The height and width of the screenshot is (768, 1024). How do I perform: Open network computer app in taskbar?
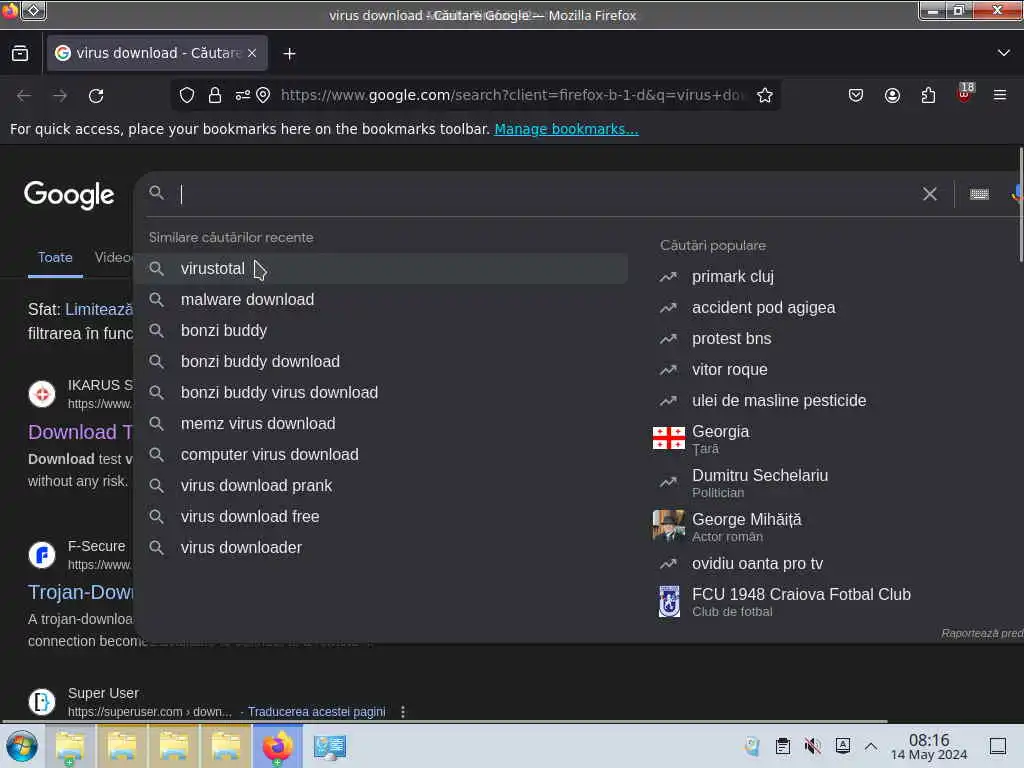(329, 746)
